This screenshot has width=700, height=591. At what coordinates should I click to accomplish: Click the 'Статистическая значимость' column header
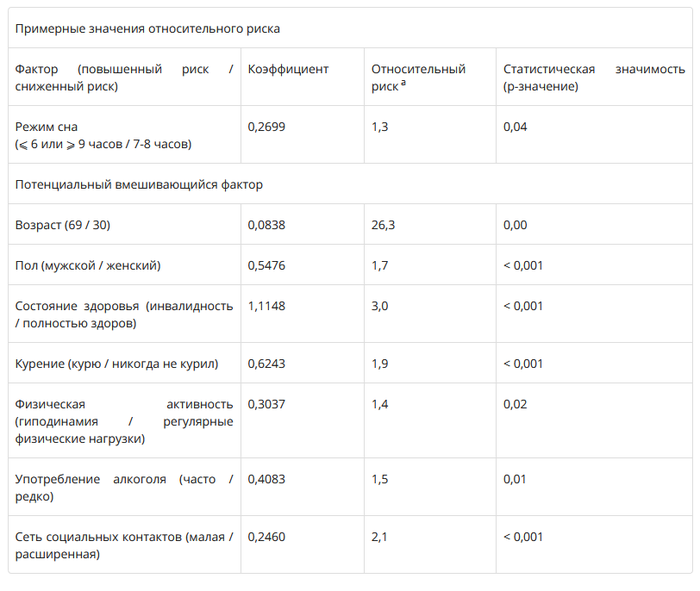[594, 77]
